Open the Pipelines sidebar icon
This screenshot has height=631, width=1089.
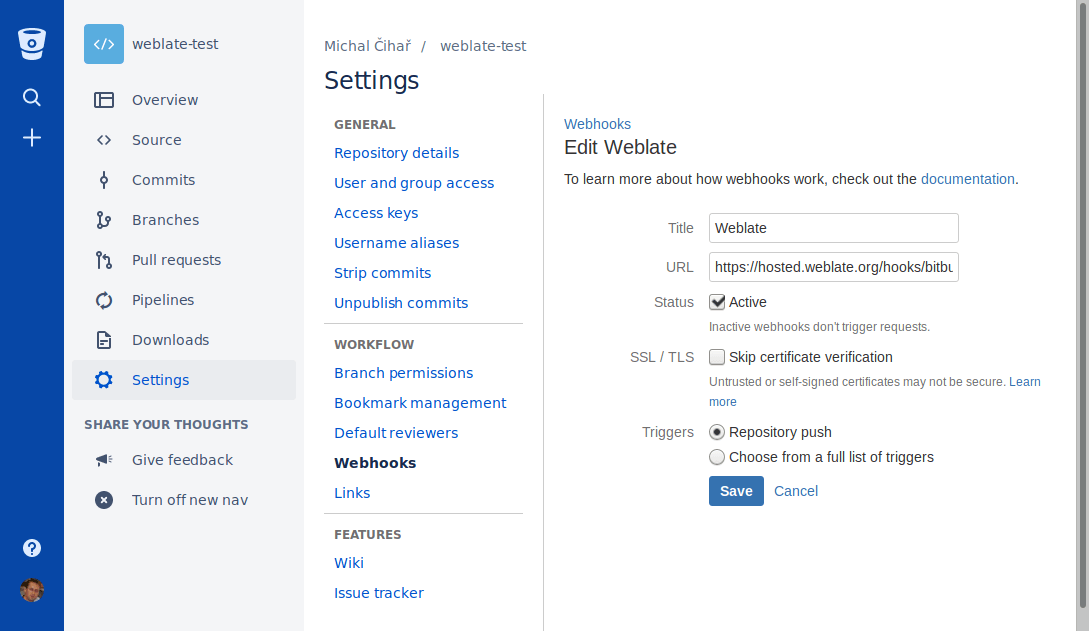[103, 299]
